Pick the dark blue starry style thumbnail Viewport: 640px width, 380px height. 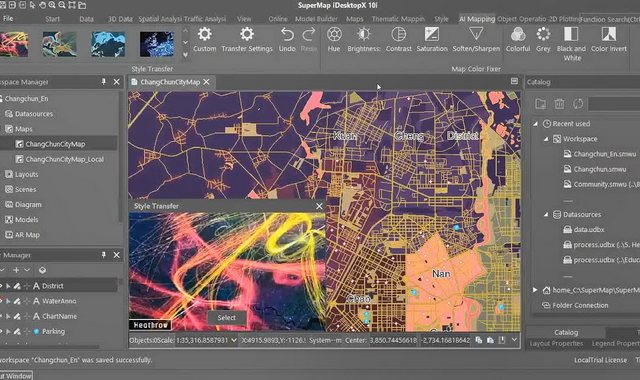157,44
